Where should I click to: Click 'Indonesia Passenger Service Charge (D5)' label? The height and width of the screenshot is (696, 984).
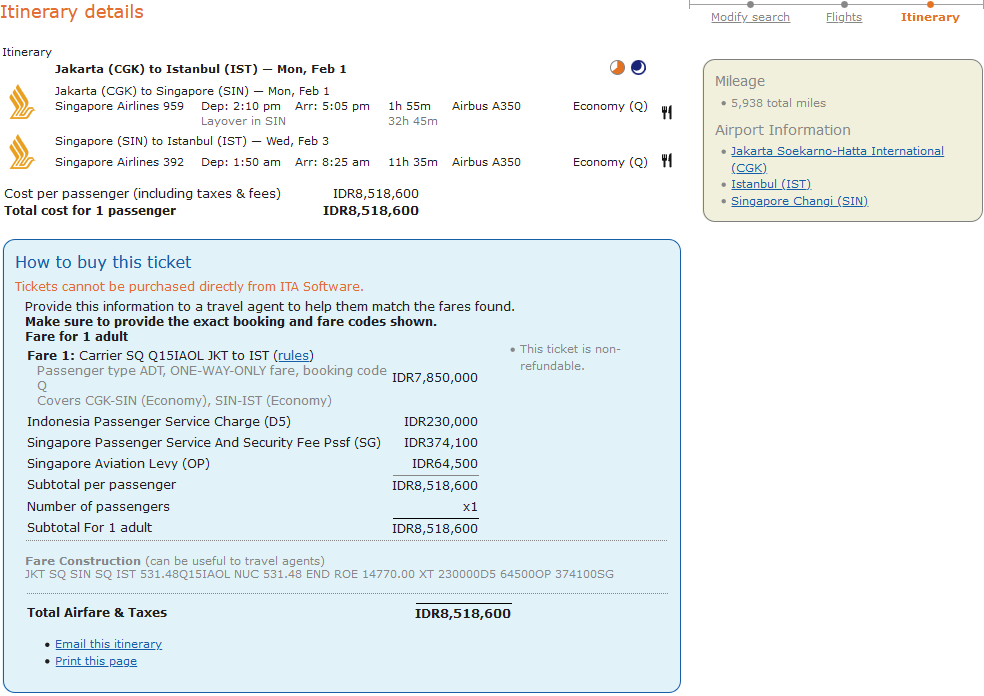tap(159, 422)
